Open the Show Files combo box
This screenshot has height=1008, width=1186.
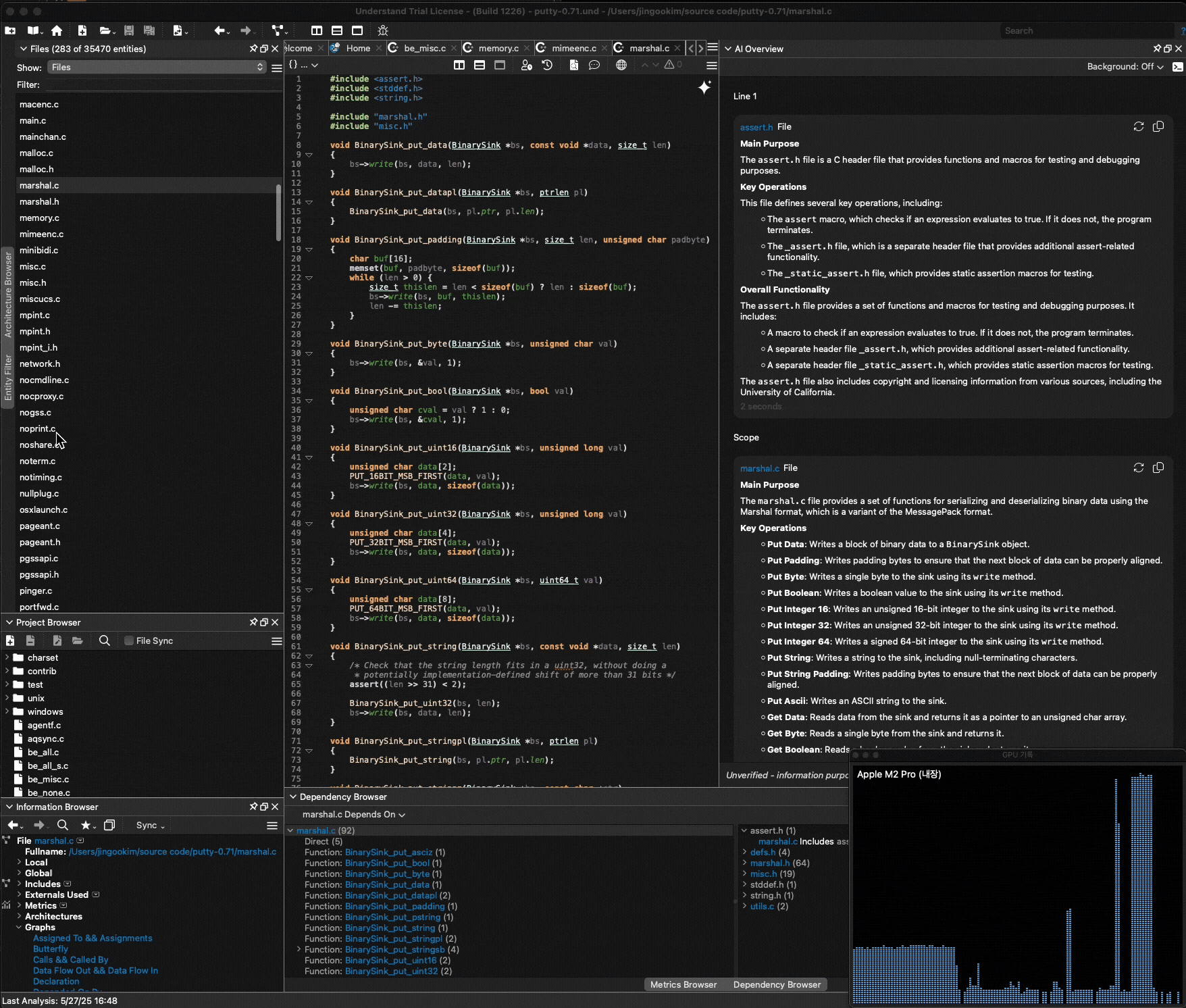(157, 67)
